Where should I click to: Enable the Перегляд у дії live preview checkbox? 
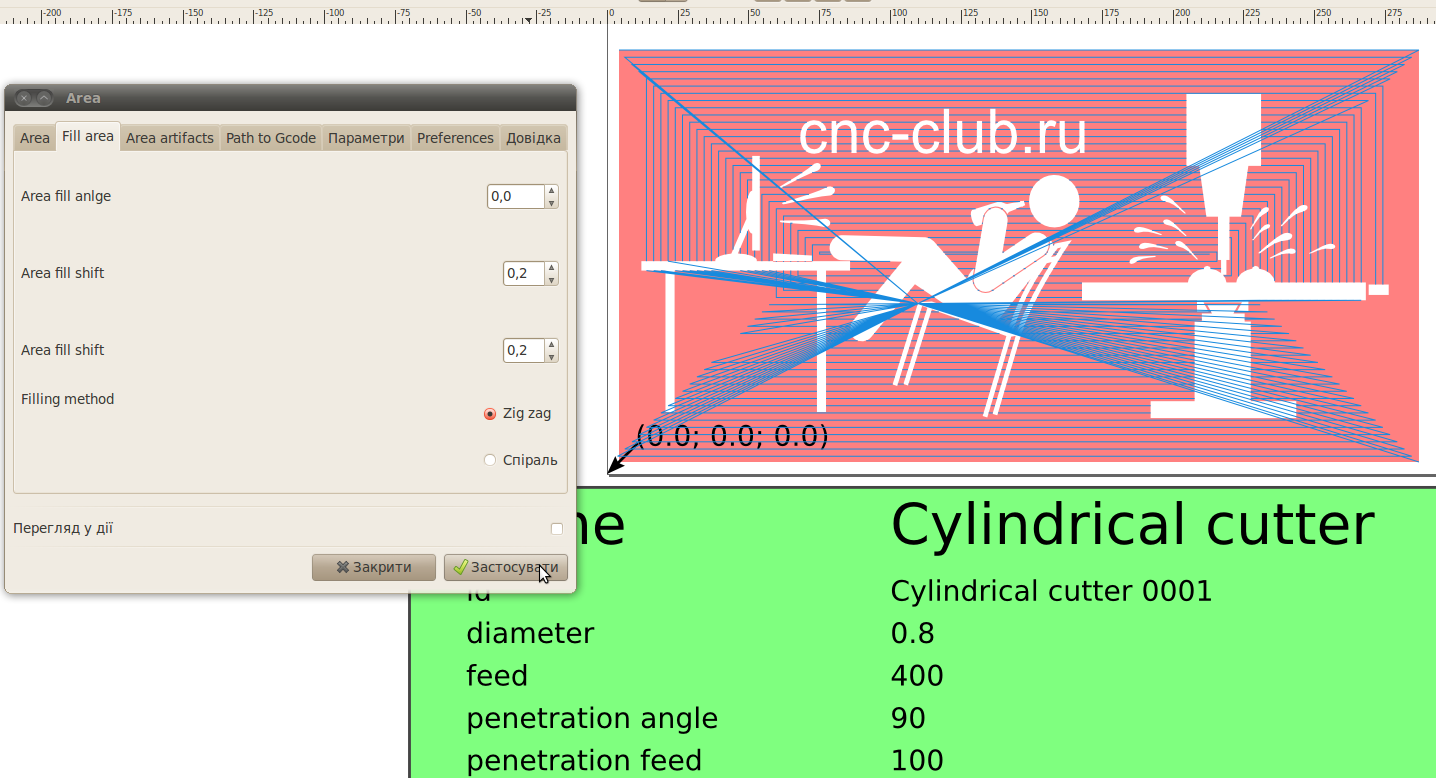[557, 528]
